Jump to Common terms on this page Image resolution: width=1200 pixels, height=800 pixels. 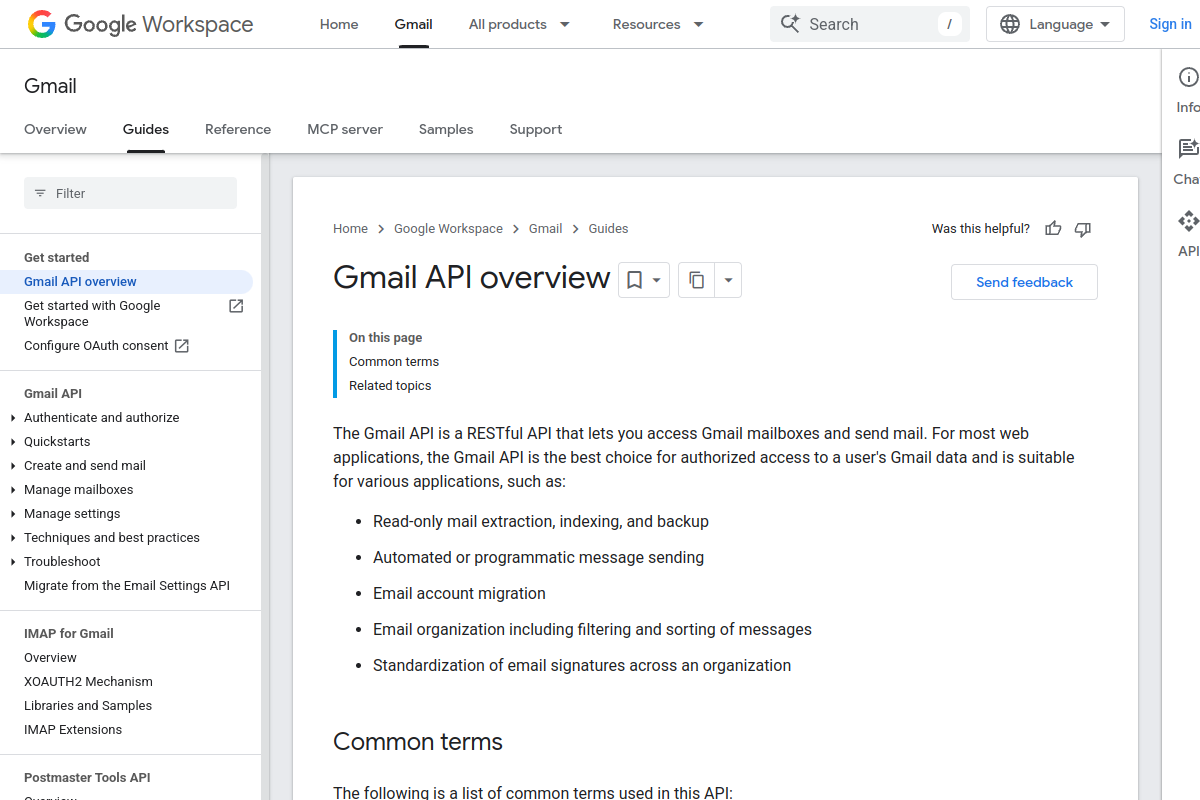[x=394, y=362]
